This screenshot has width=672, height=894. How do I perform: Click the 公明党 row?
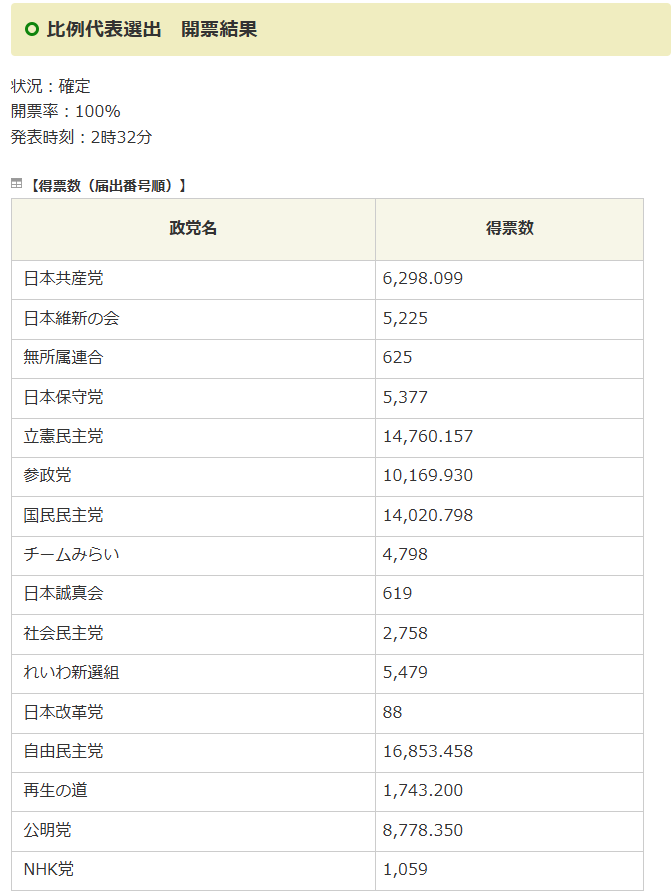(327, 831)
